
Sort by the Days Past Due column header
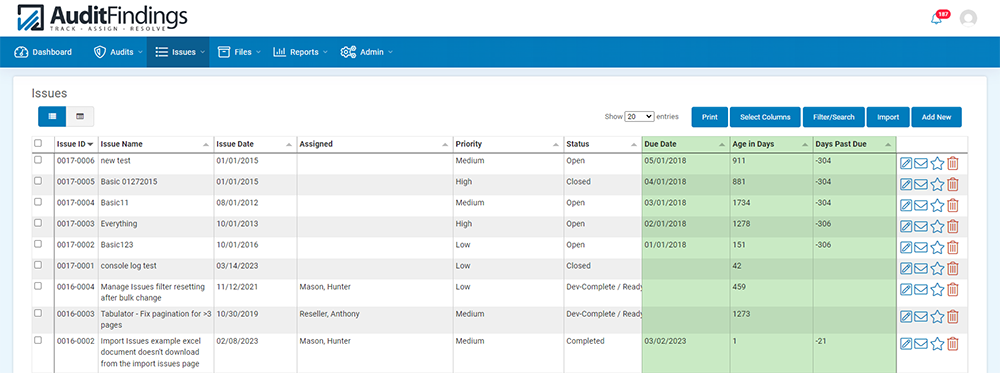click(854, 144)
